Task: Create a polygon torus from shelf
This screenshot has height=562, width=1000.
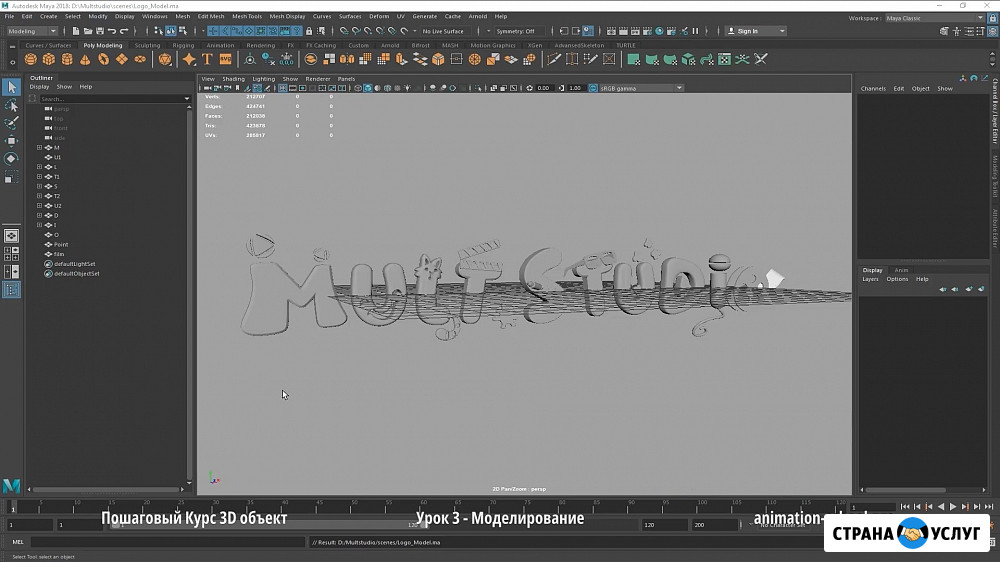Action: pos(103,59)
